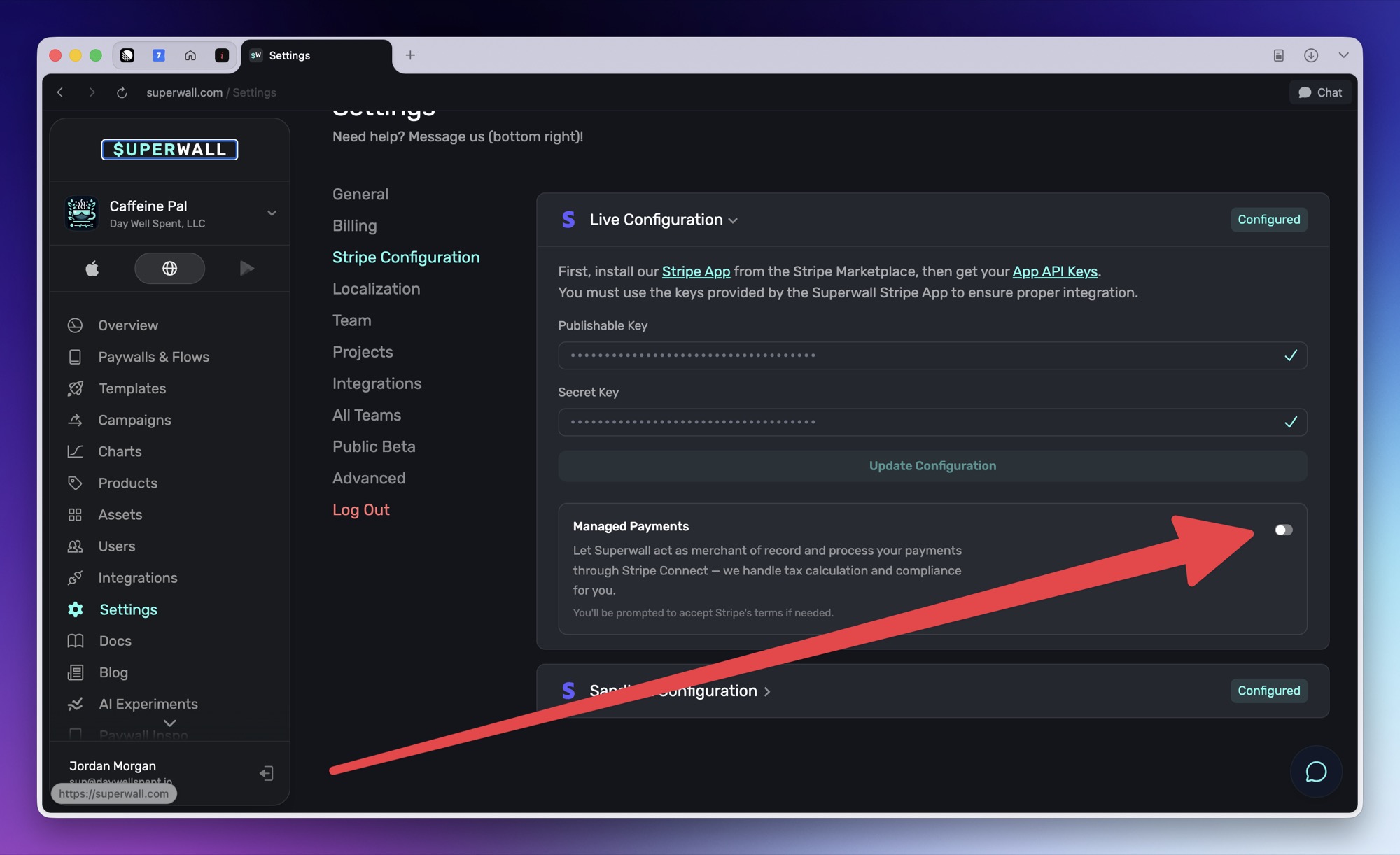Click the Configured badge for Live Configuration
The width and height of the screenshot is (1400, 855).
click(x=1268, y=220)
